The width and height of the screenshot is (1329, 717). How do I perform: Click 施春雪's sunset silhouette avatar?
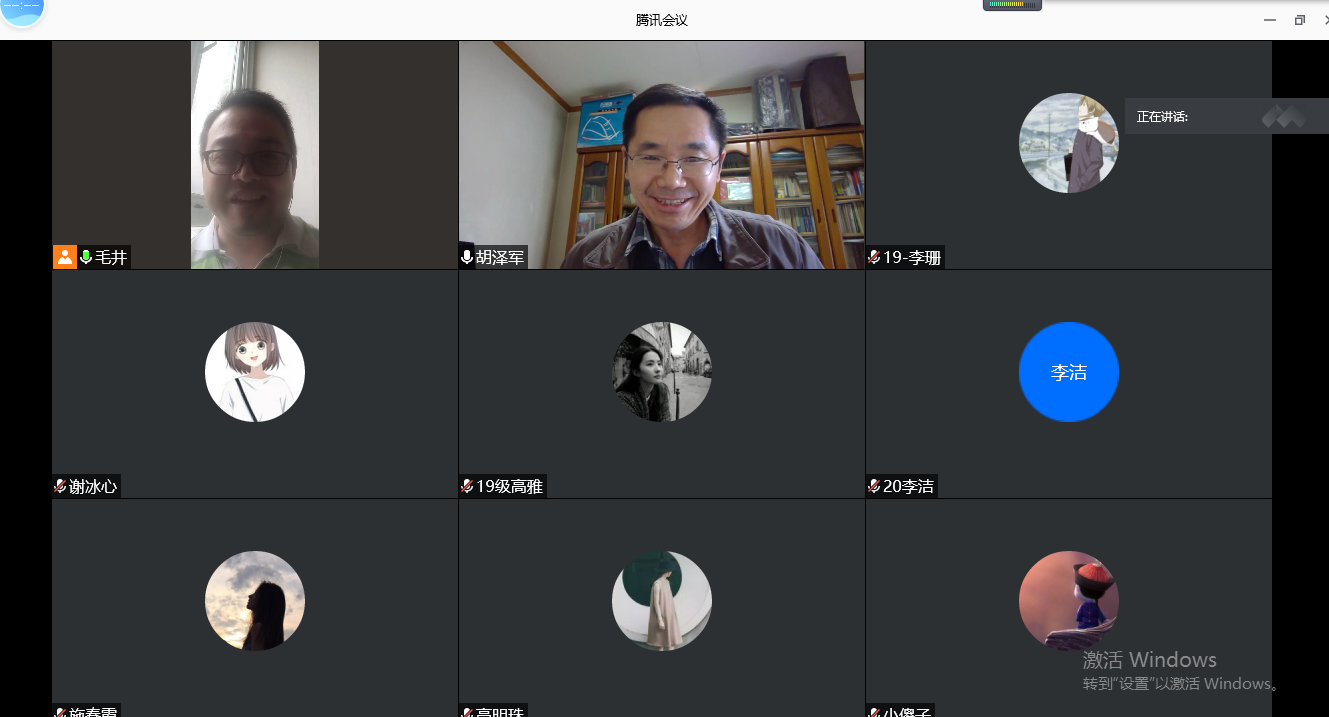click(x=255, y=601)
